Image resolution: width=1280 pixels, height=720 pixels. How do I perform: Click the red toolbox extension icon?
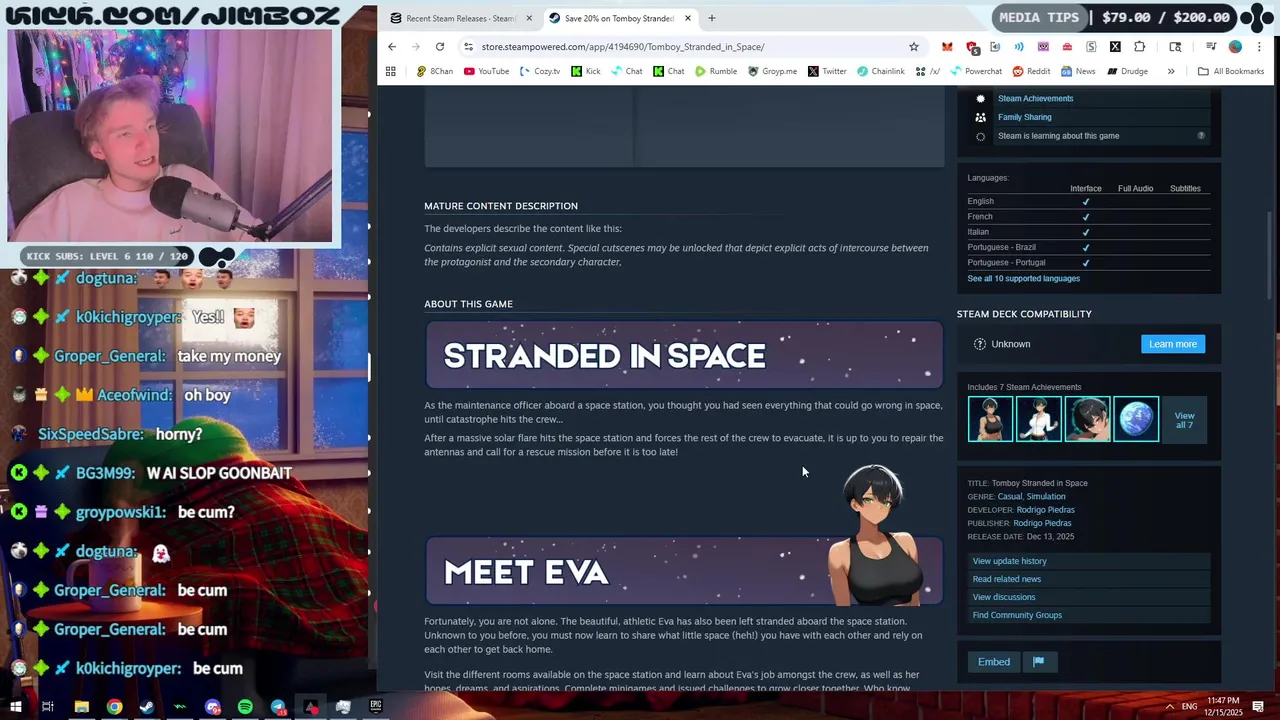tap(1067, 47)
